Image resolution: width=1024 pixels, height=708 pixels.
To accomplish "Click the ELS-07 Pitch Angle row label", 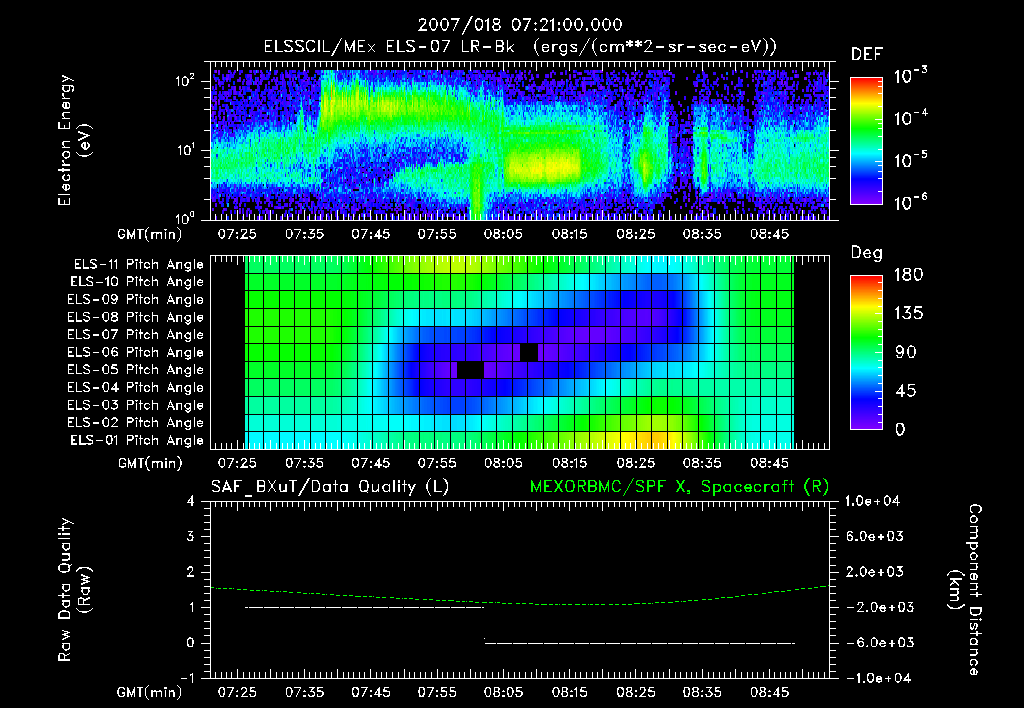I will (x=136, y=334).
